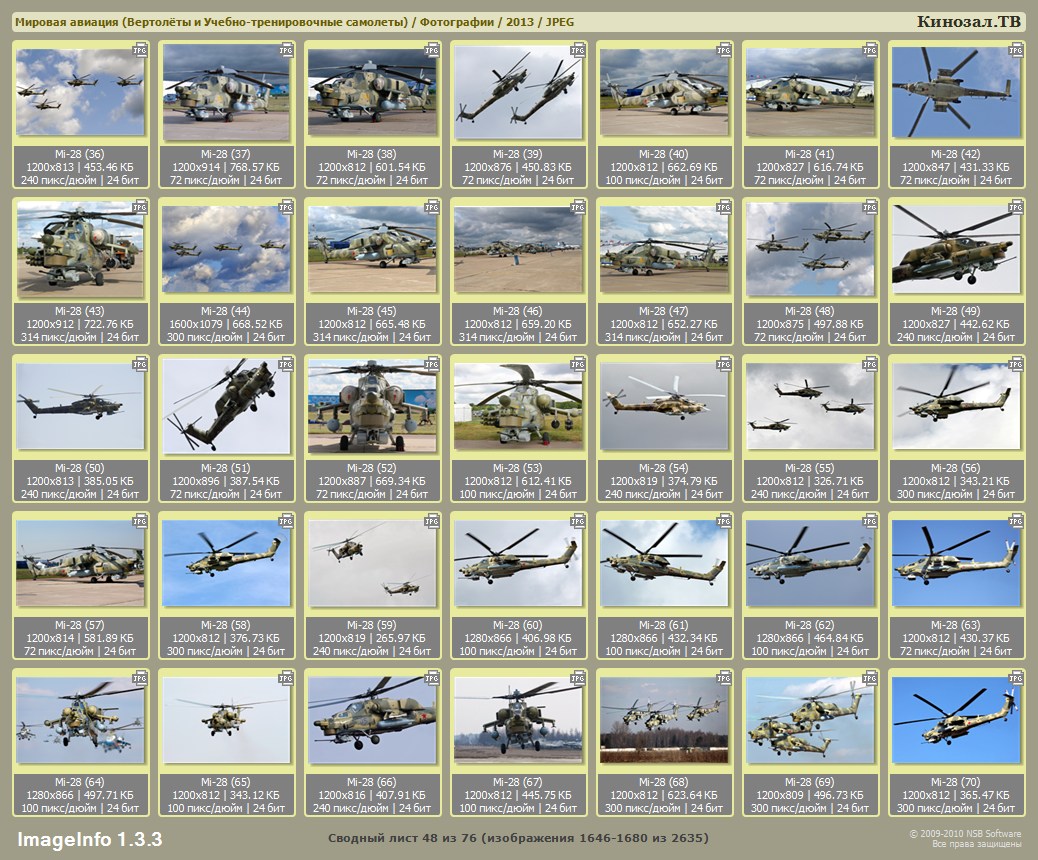Click the JPG badge on Mi-28 (60)
The image size is (1038, 860).
tap(578, 522)
